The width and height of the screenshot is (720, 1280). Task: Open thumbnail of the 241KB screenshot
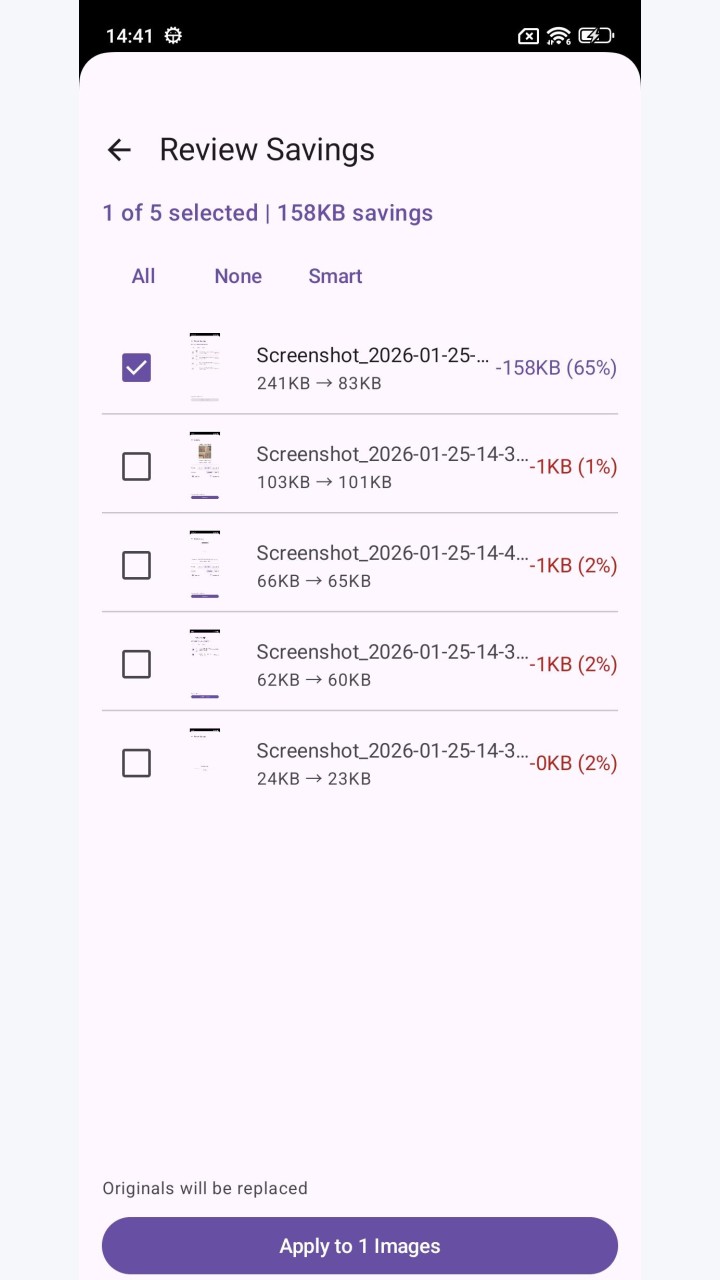pos(205,368)
